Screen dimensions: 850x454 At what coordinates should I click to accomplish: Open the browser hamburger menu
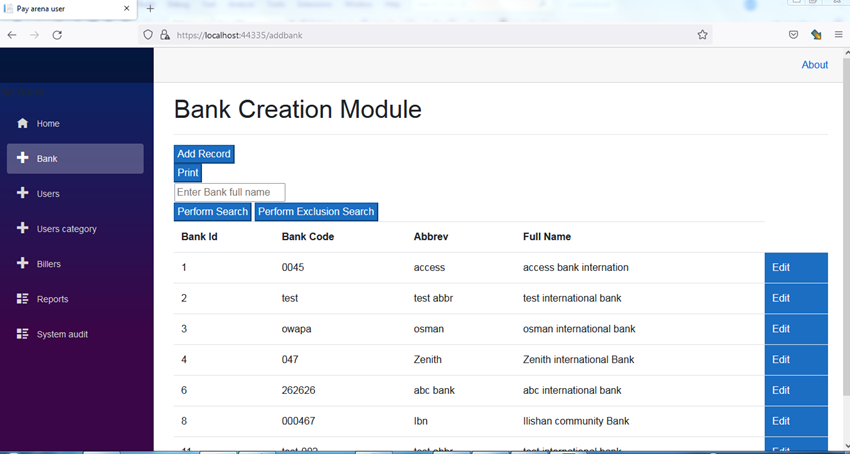tap(839, 35)
